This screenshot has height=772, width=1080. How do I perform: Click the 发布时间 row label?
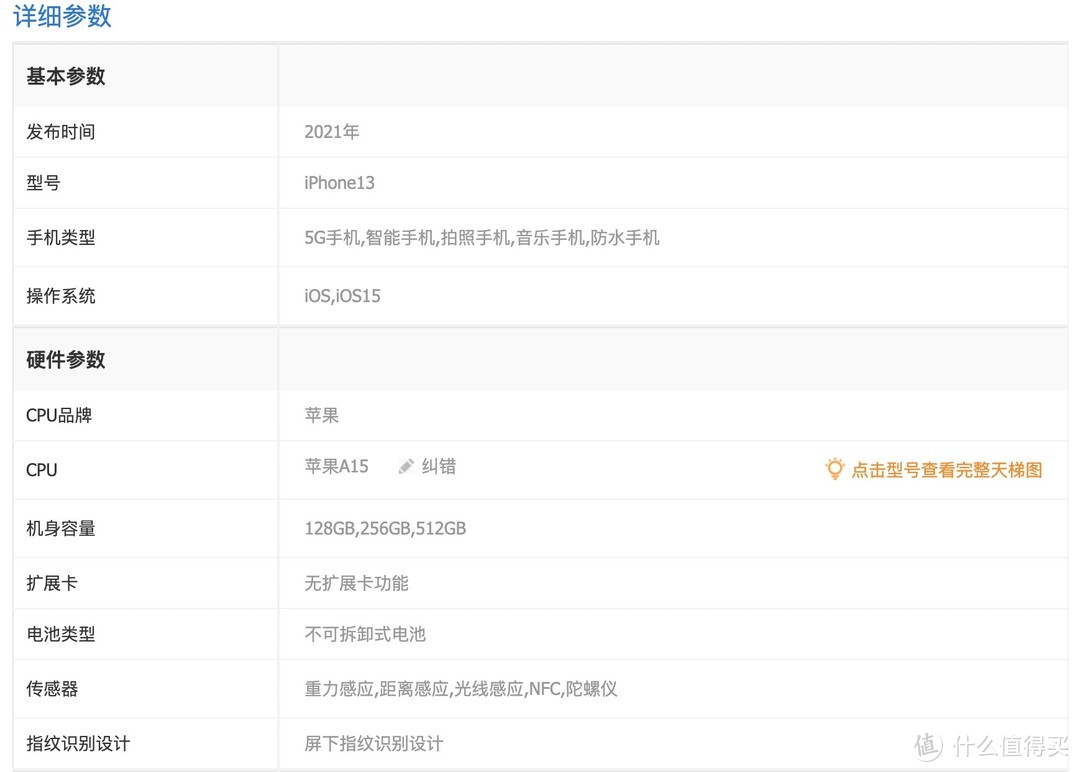click(x=61, y=132)
